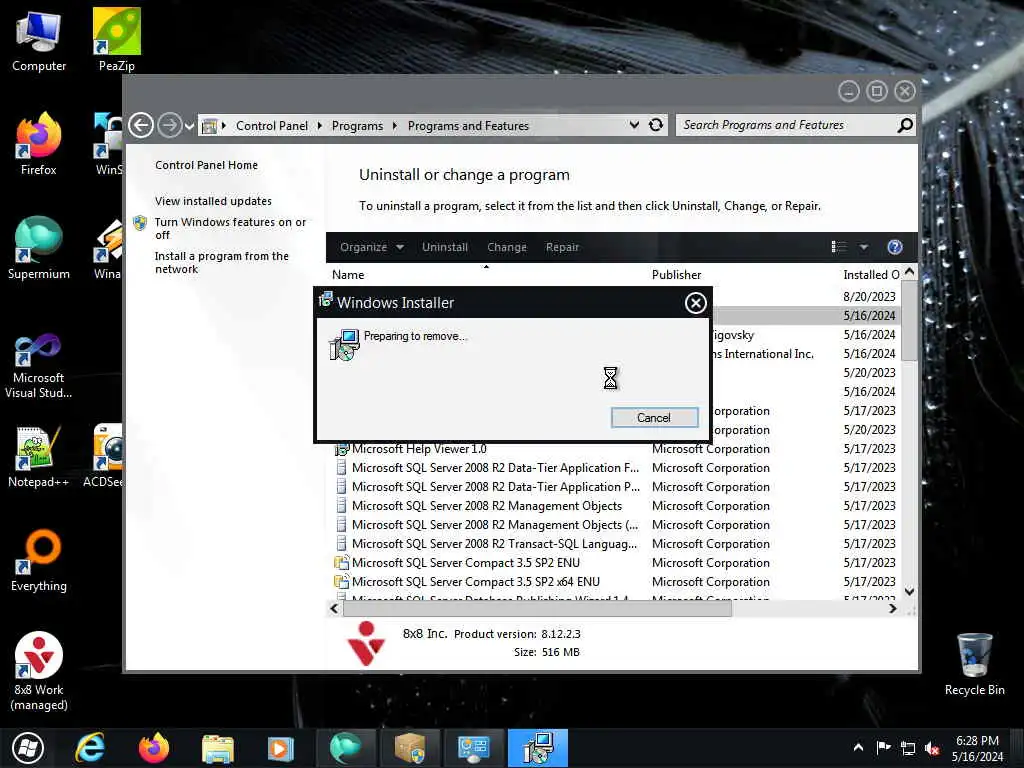Click Control Panel in the breadcrumb
The height and width of the screenshot is (768, 1024).
pos(272,125)
